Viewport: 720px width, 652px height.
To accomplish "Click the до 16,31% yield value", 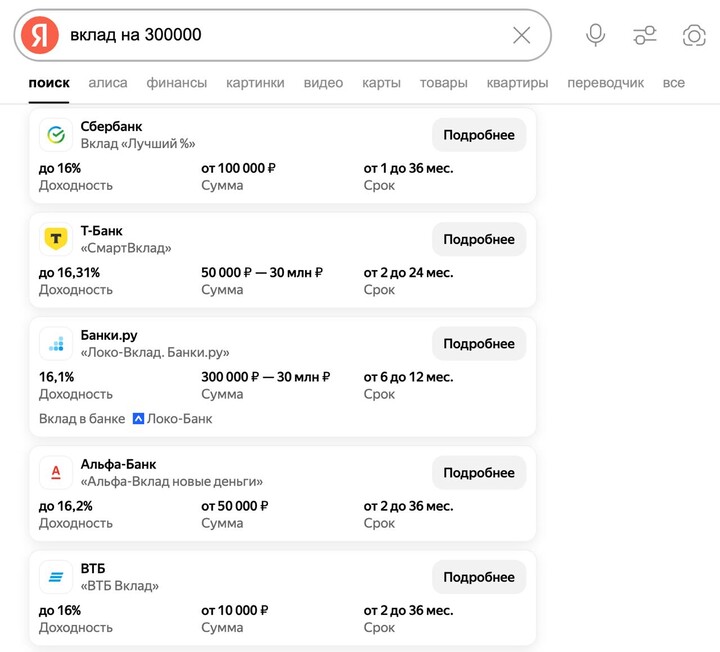I will (69, 273).
